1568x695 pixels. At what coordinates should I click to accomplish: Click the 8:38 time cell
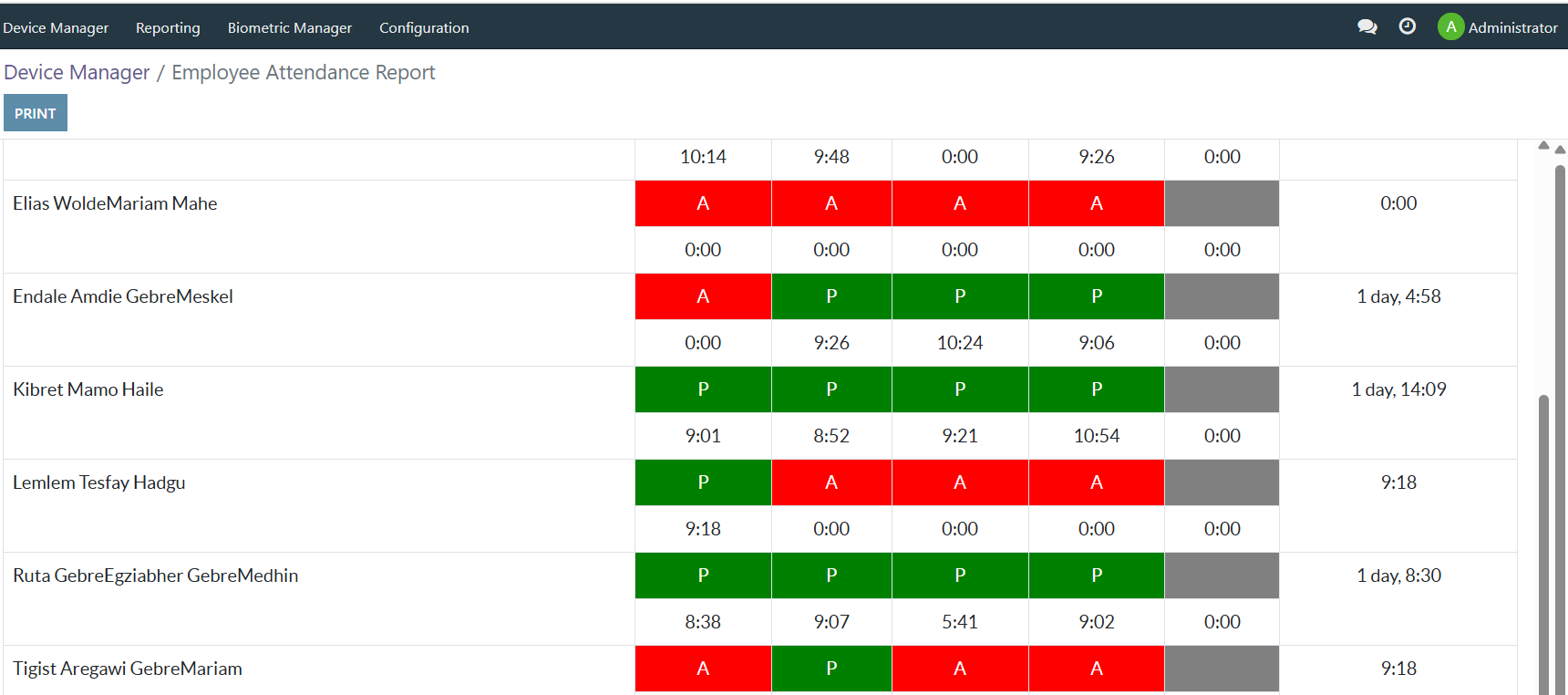(x=703, y=622)
